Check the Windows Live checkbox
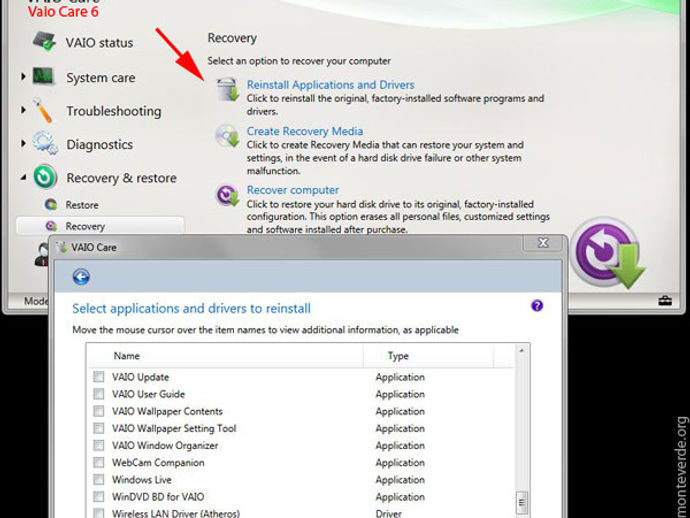Image resolution: width=690 pixels, height=518 pixels. [x=99, y=479]
